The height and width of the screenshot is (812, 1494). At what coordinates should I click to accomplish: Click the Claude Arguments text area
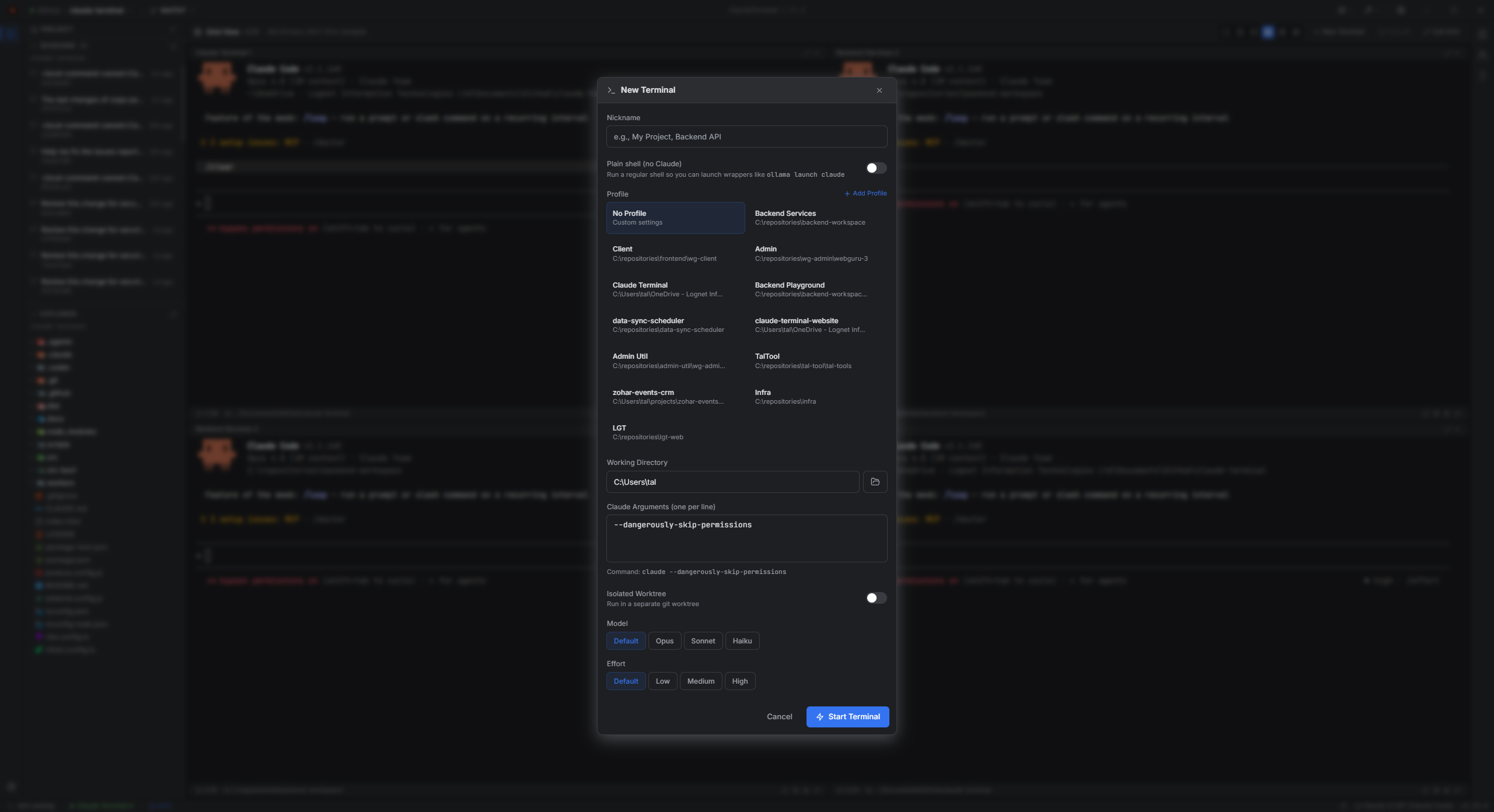746,538
